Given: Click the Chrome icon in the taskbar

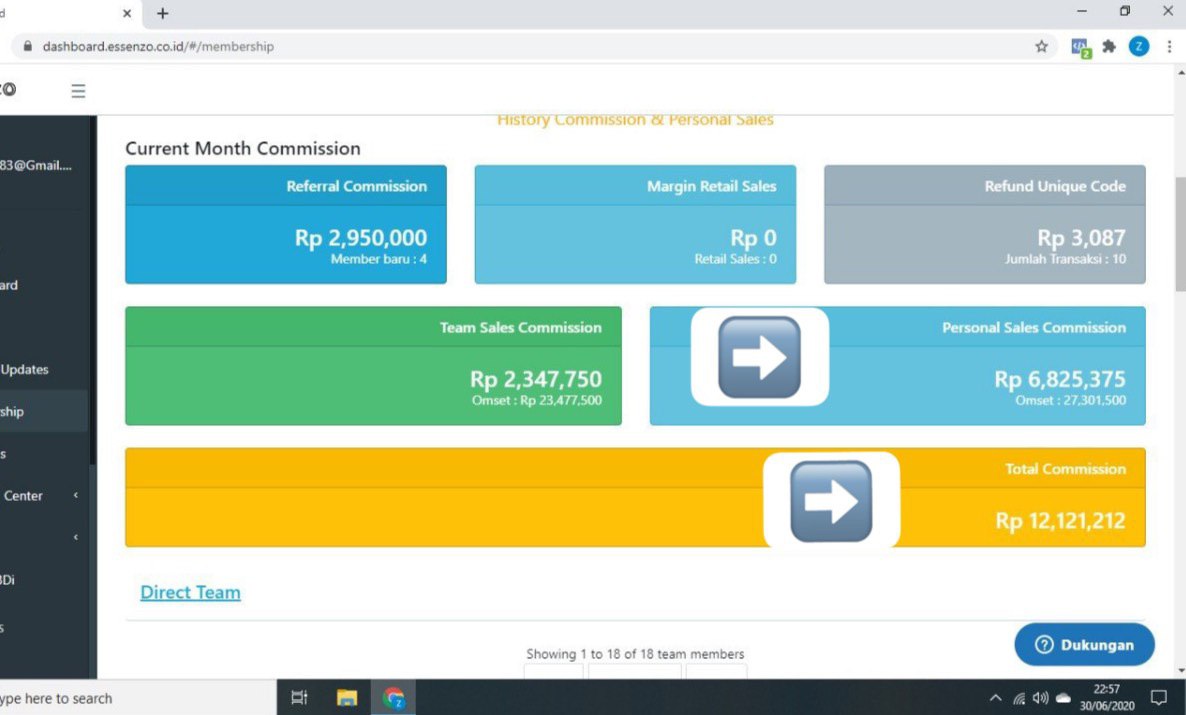Looking at the screenshot, I should coord(393,697).
